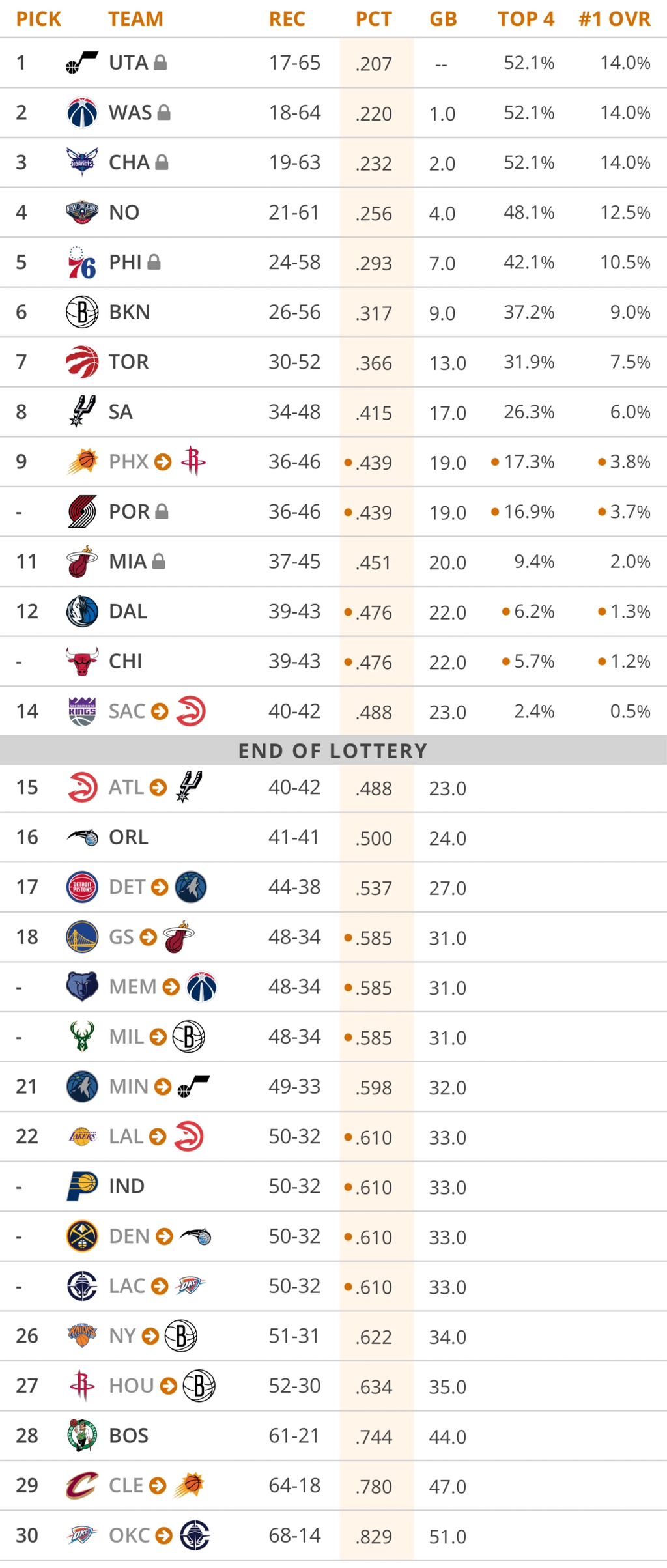
Task: Click the Suns logo in the CLE row
Action: [190, 1486]
